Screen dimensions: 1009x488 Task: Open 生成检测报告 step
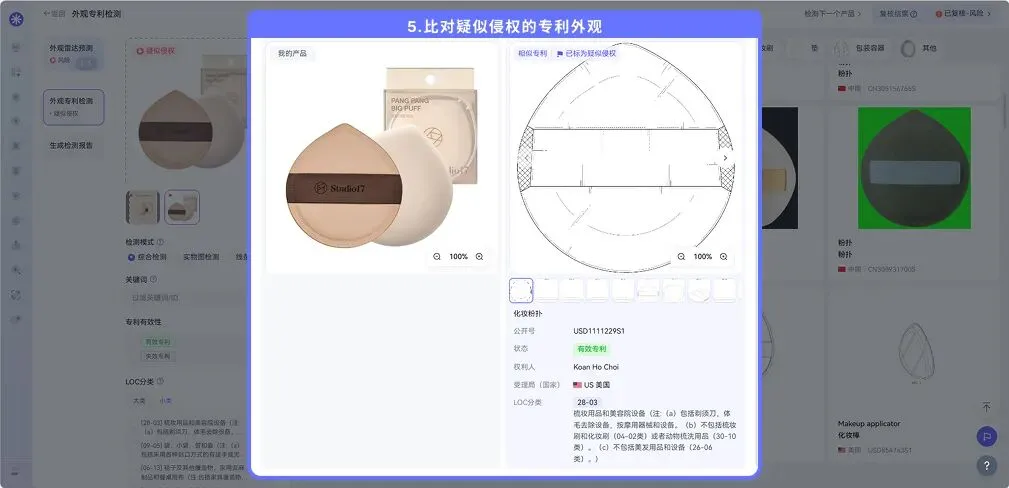[x=71, y=146]
